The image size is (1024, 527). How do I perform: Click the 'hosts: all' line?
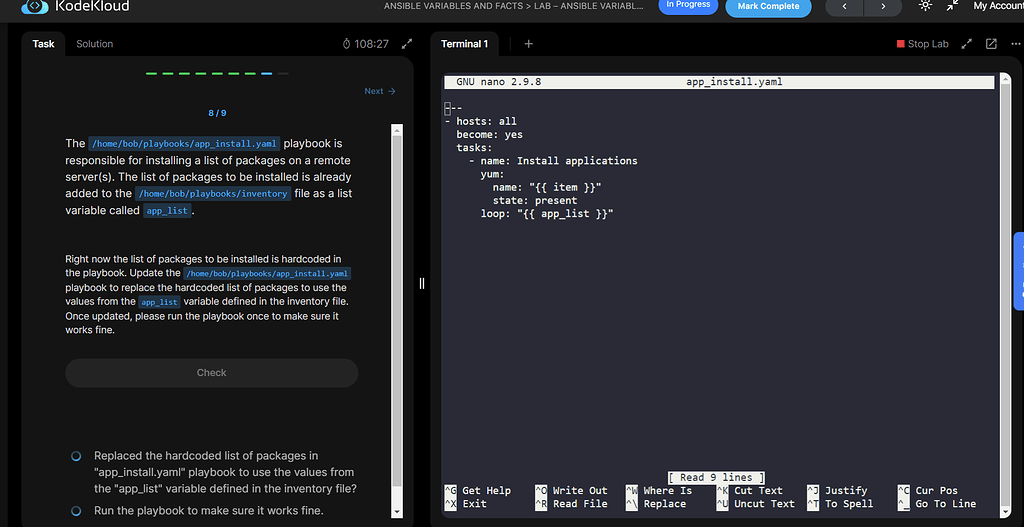tap(481, 121)
